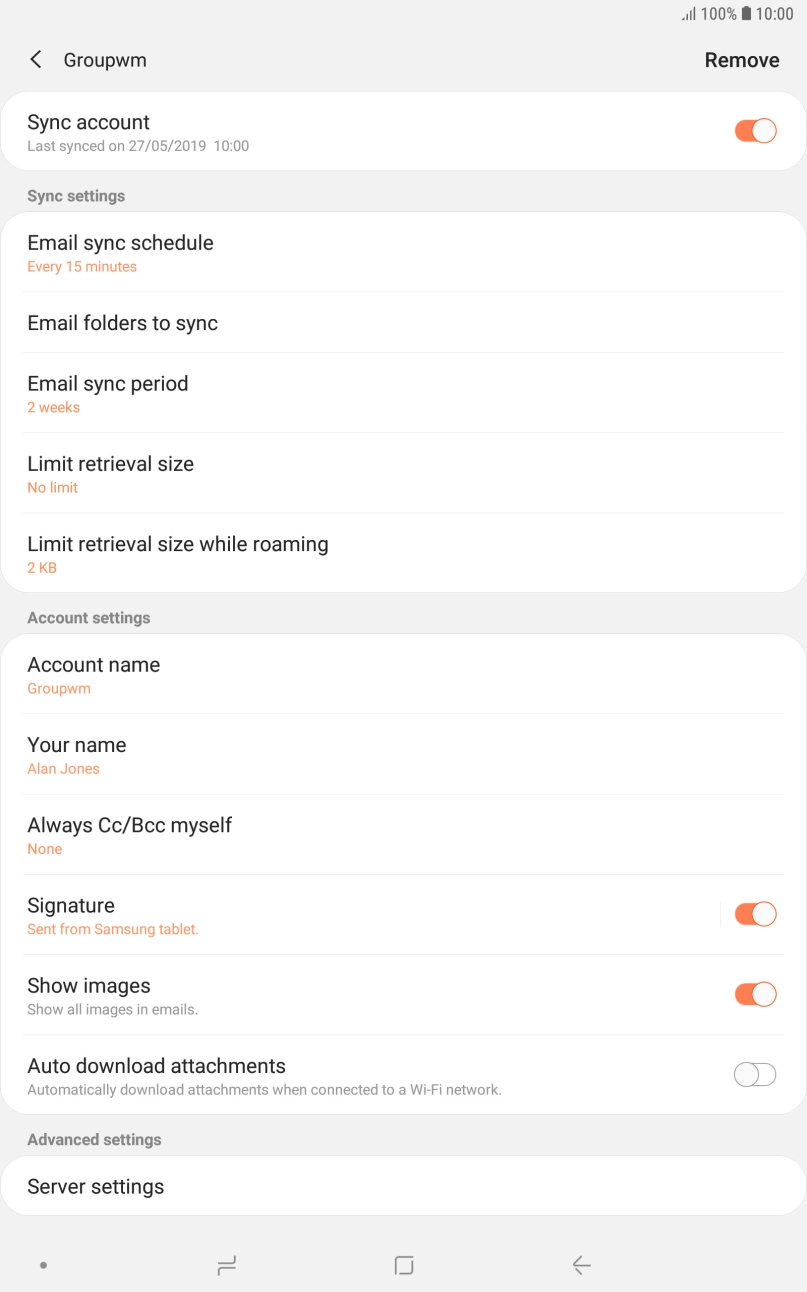Enable Auto download attachments
The height and width of the screenshot is (1292, 807).
tap(755, 1074)
